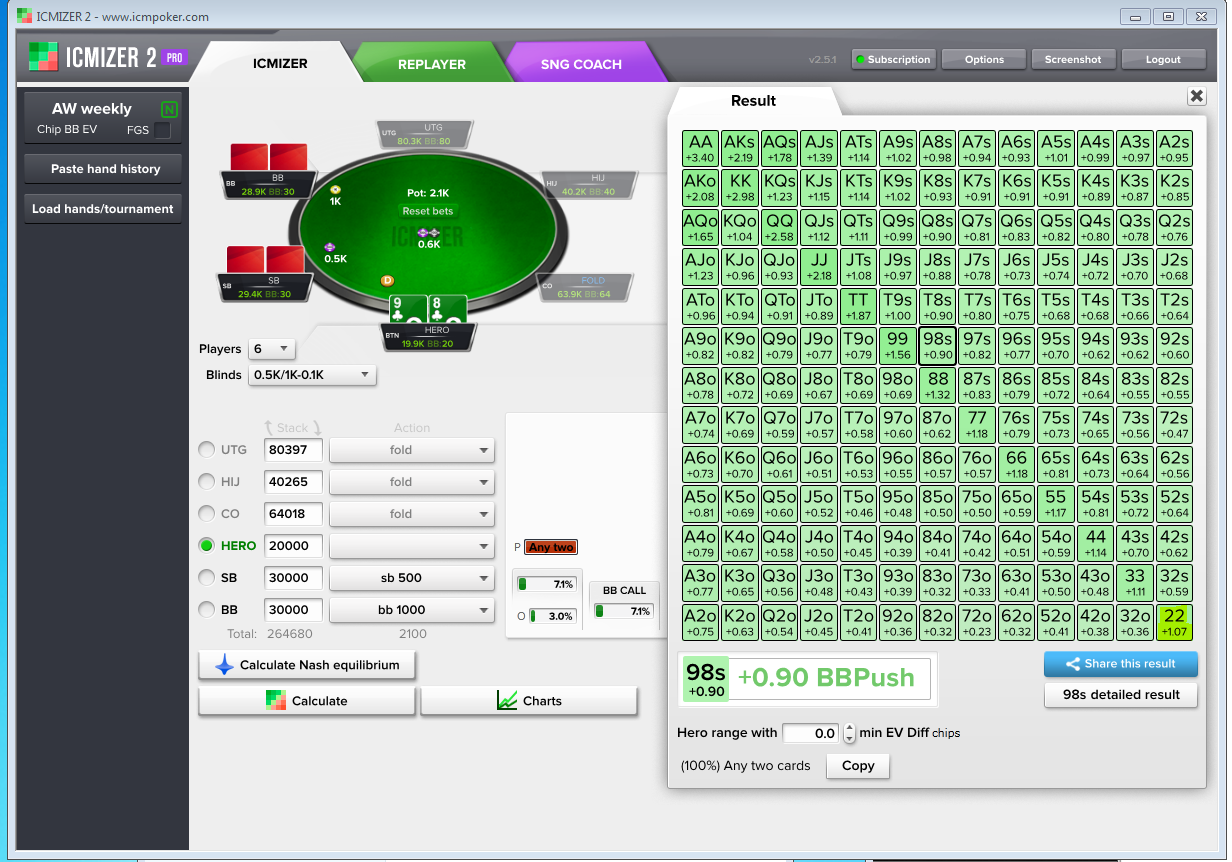1232x862 pixels.
Task: Open the HERO action dropdown
Action: [412, 546]
